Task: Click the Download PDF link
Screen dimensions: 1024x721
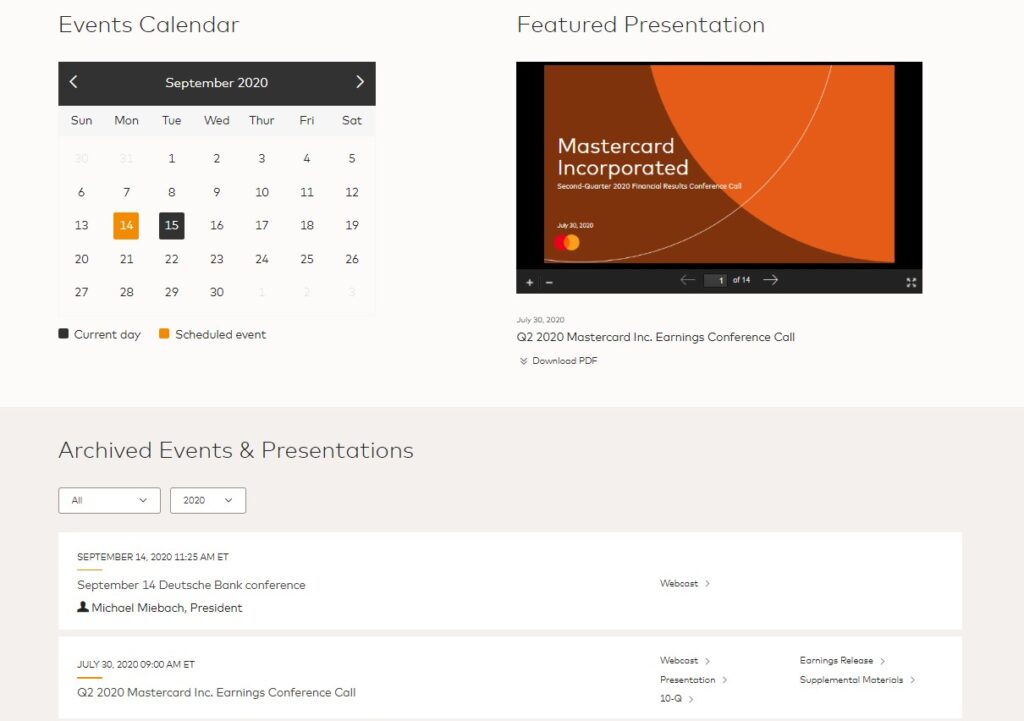Action: point(564,361)
